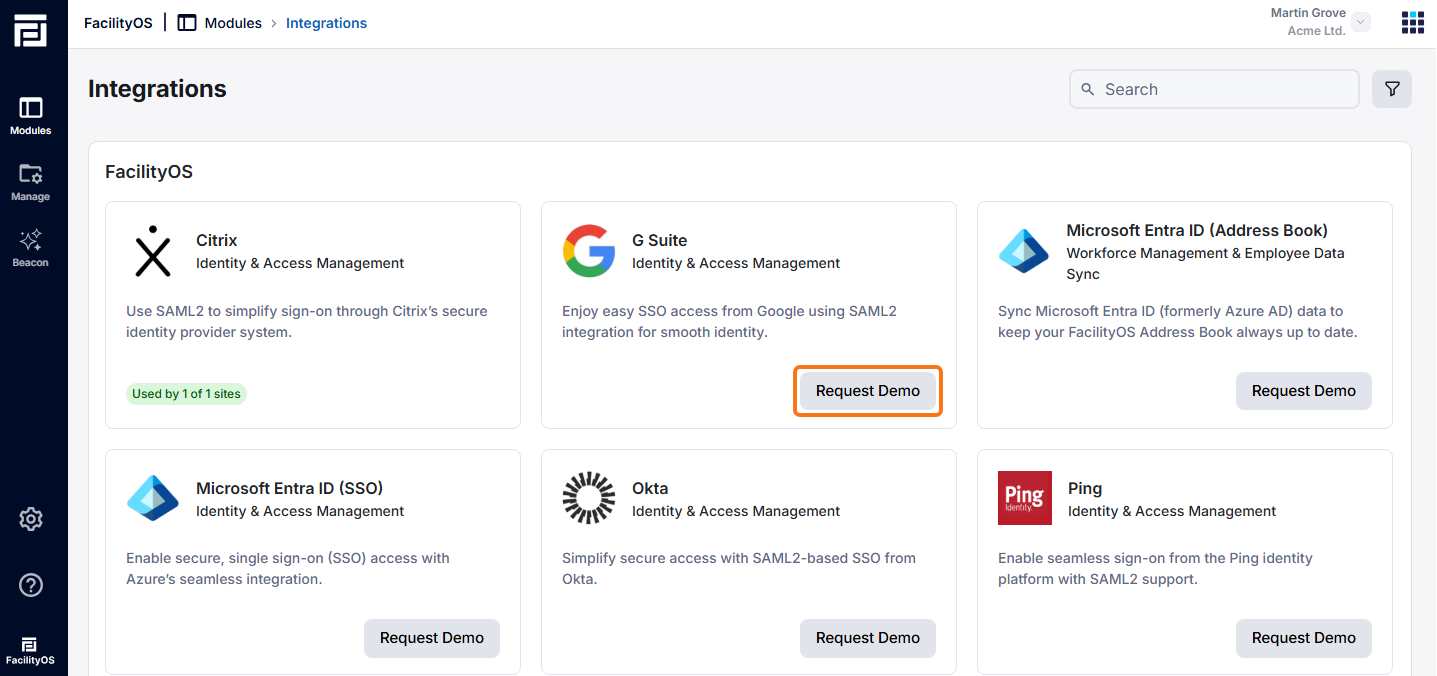Click the Microsoft Entra ID (SSO) logo

(x=153, y=498)
